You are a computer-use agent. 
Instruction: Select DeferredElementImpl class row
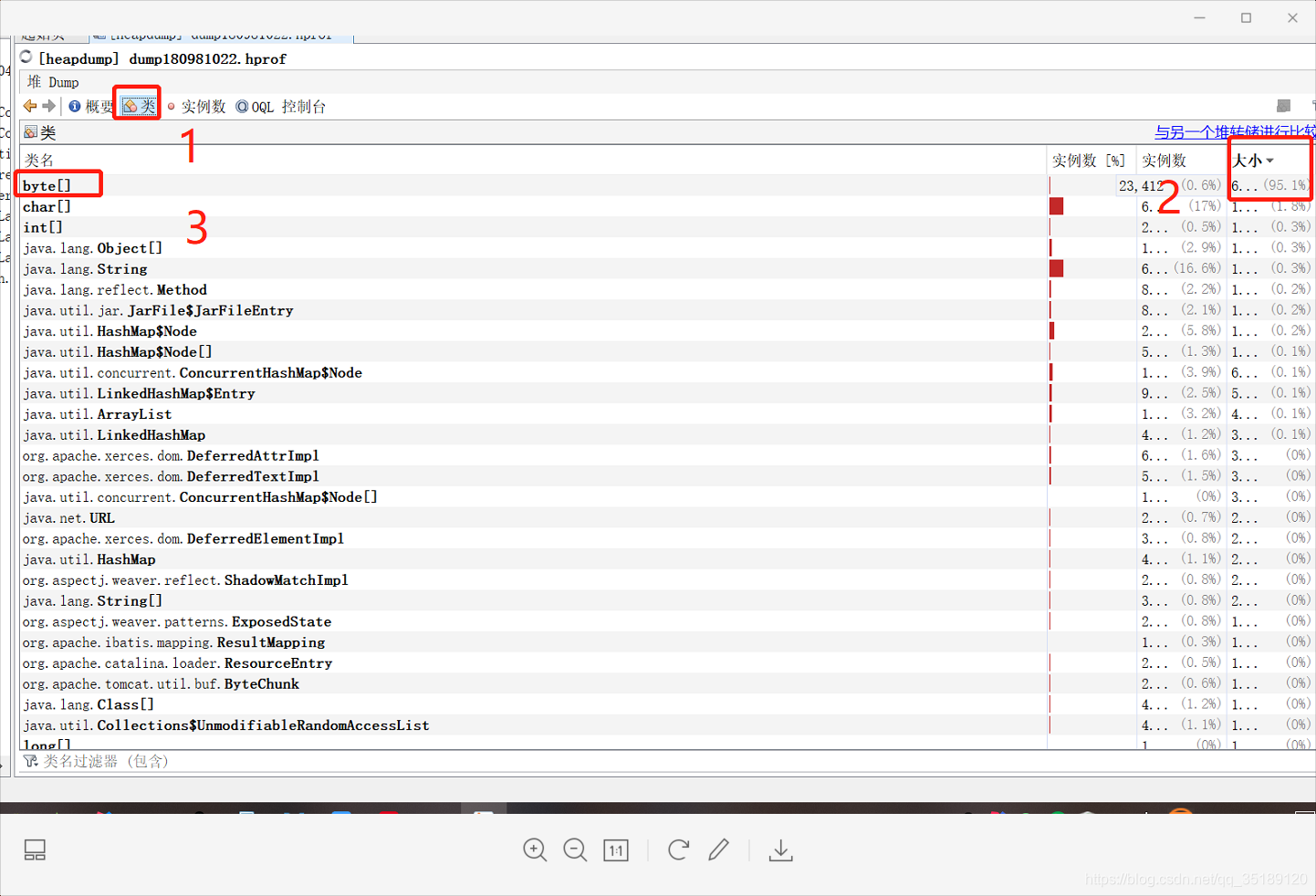[x=666, y=538]
